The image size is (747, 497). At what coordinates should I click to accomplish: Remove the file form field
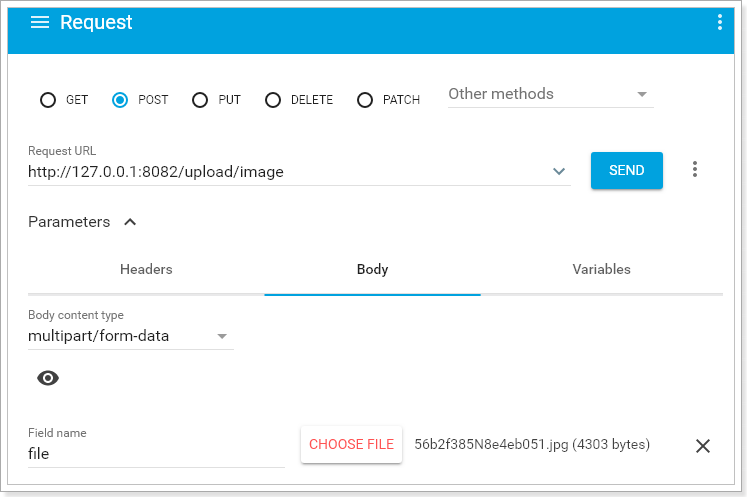[703, 446]
